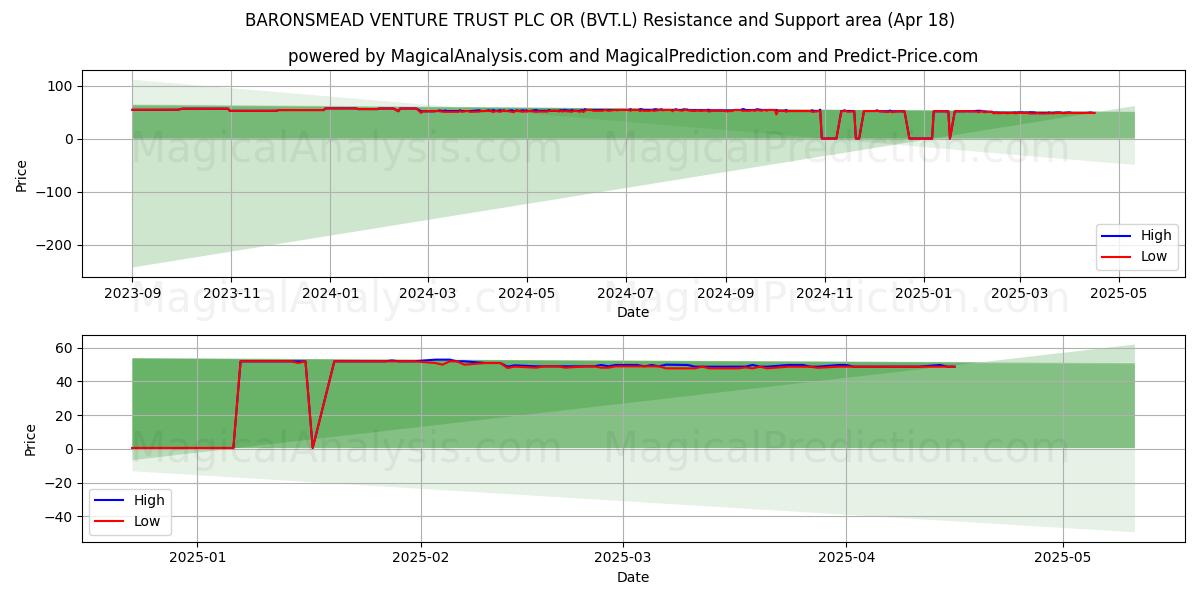Click the top chart x-axis label '2024-05'
Image resolution: width=1200 pixels, height=600 pixels.
[527, 294]
